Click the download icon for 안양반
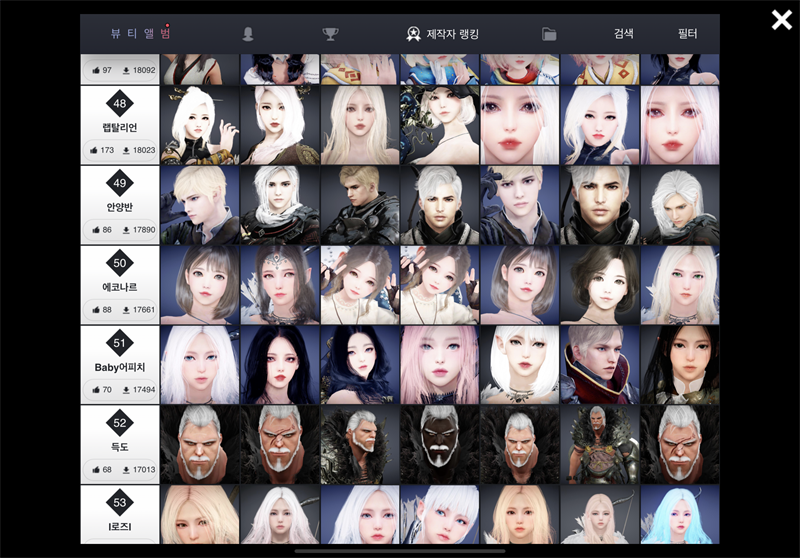This screenshot has height=558, width=800. tap(126, 231)
